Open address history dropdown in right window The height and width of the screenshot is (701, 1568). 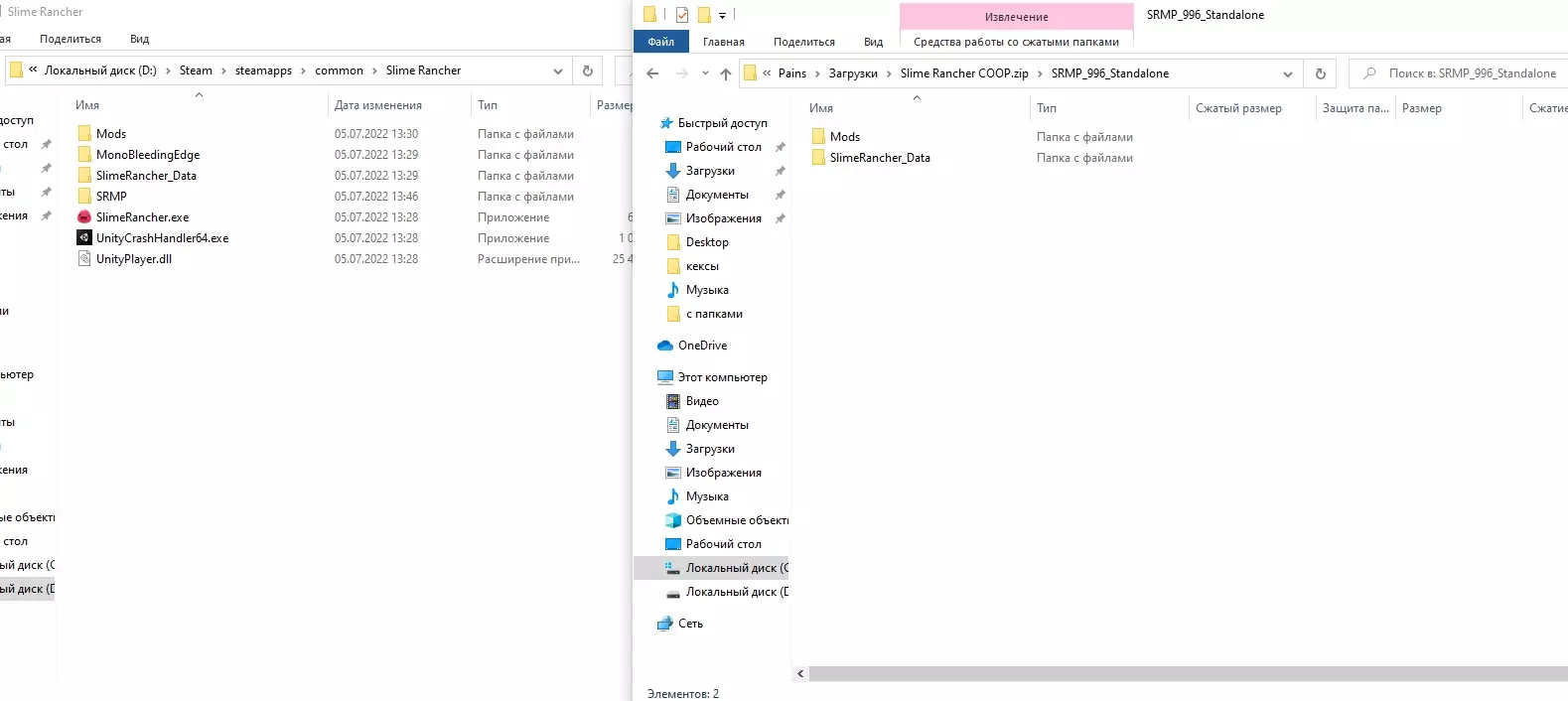[1288, 73]
